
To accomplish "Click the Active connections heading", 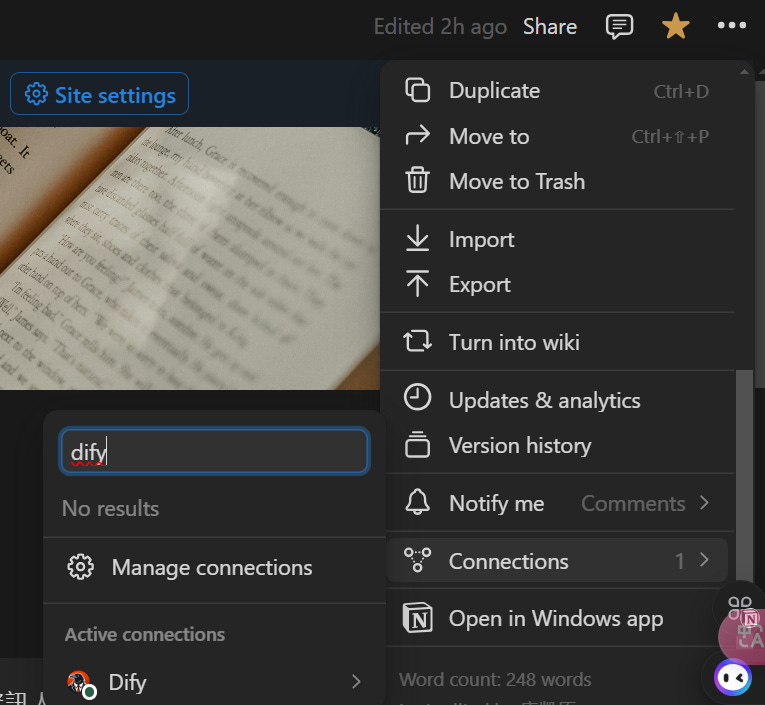I will [145, 634].
